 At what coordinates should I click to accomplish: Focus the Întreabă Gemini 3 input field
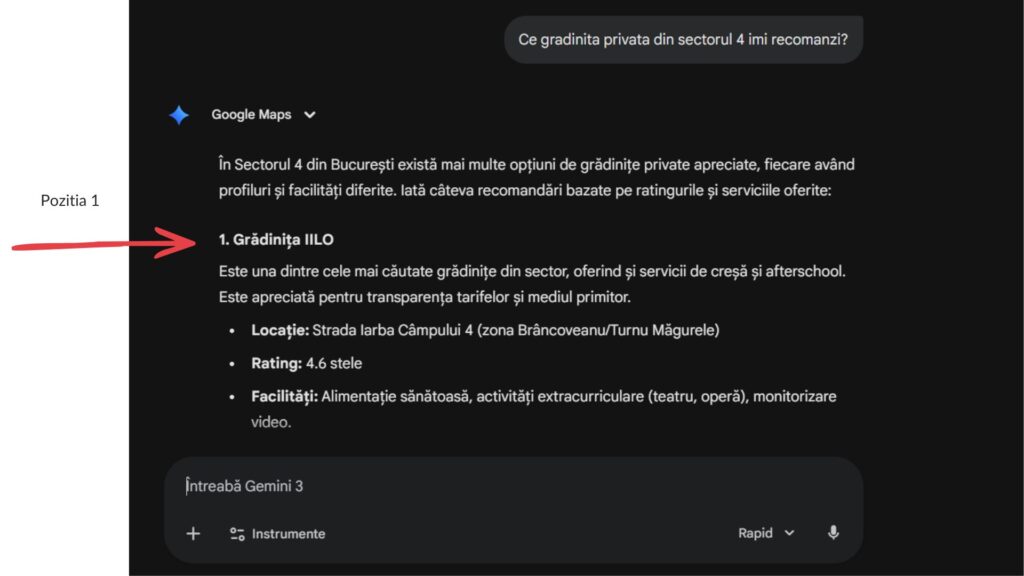pyautogui.click(x=500, y=486)
